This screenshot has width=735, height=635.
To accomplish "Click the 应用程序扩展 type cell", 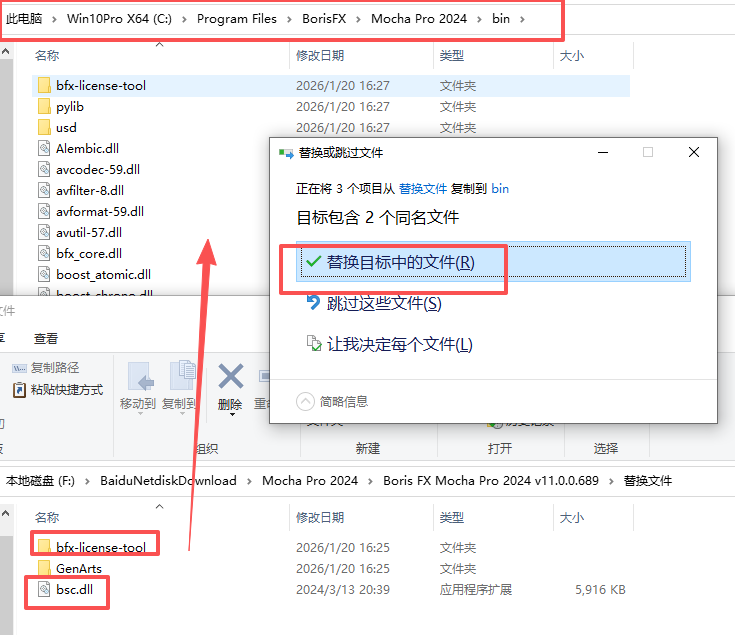I will 475,590.
